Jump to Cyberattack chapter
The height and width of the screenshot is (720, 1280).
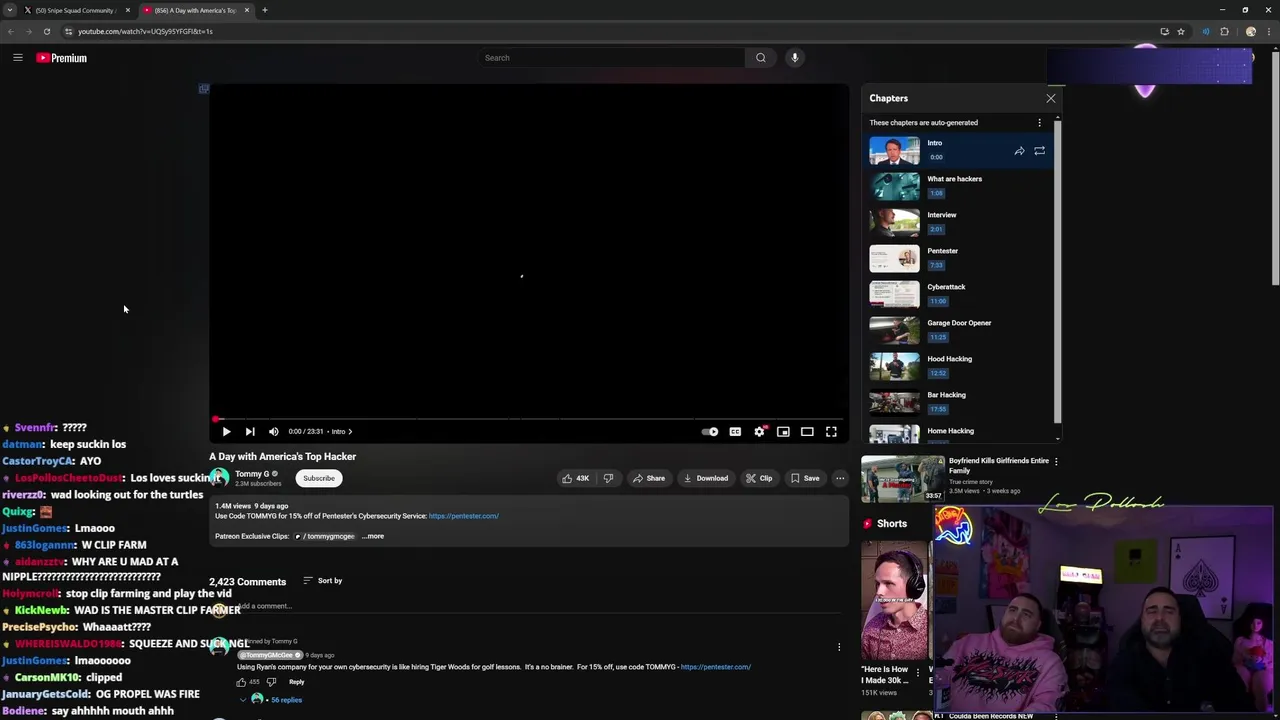[x=960, y=294]
